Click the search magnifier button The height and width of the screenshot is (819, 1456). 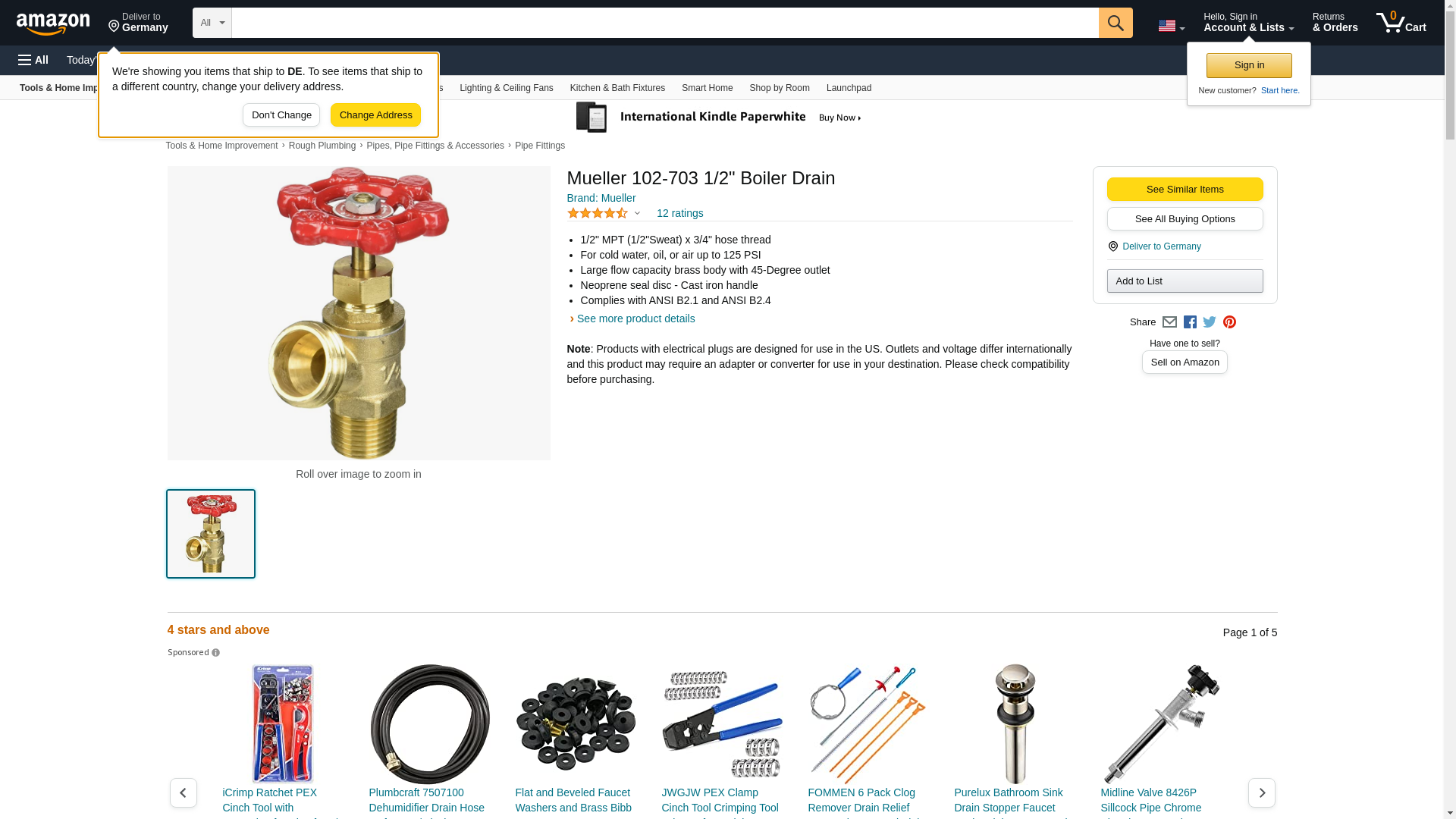tap(1116, 23)
